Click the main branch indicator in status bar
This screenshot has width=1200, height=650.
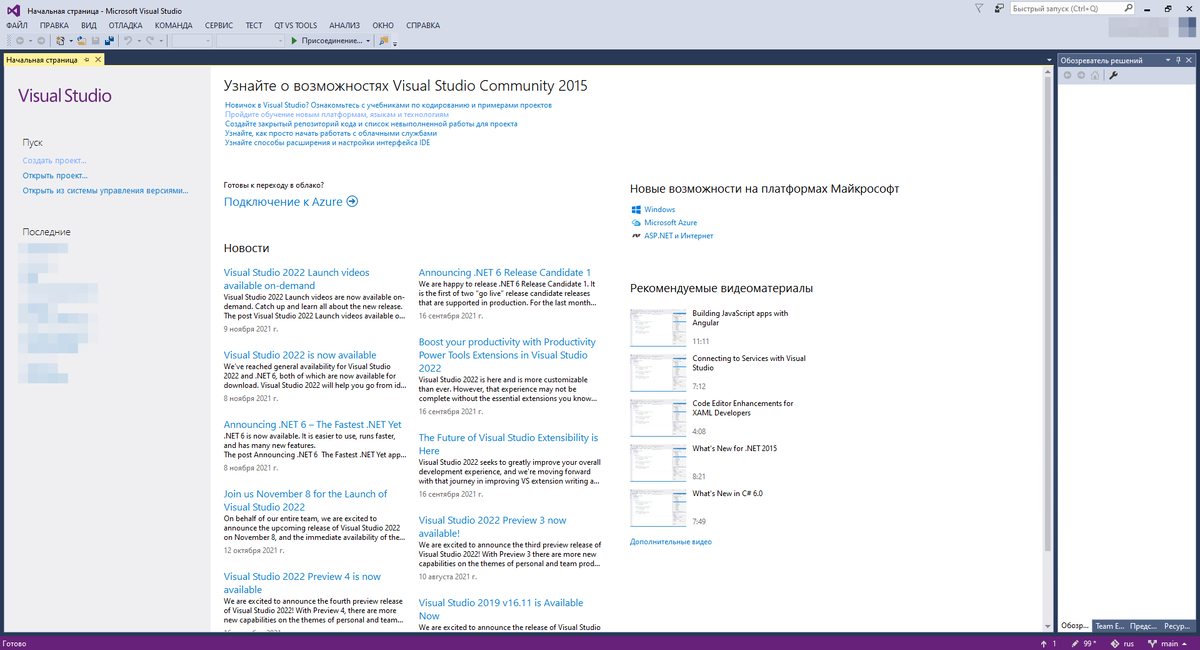(x=1168, y=643)
